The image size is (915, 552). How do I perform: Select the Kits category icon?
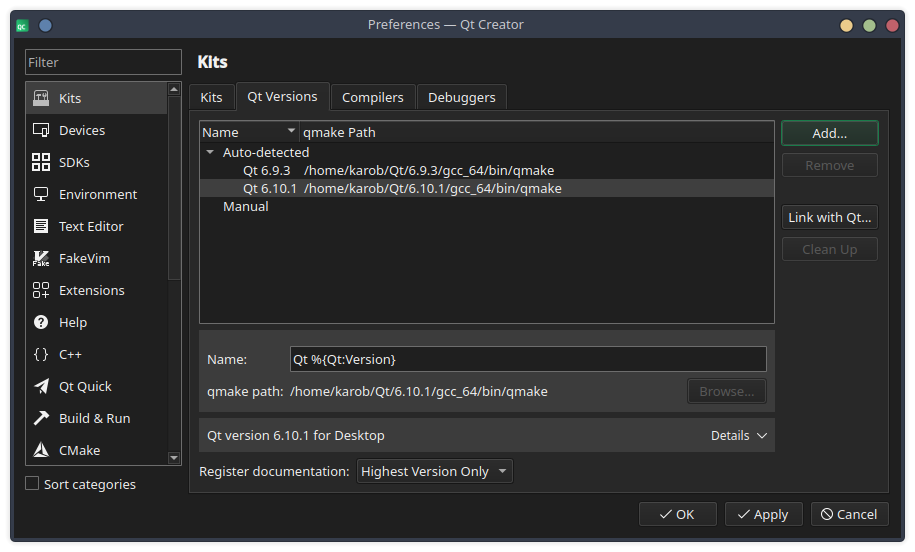tap(41, 98)
